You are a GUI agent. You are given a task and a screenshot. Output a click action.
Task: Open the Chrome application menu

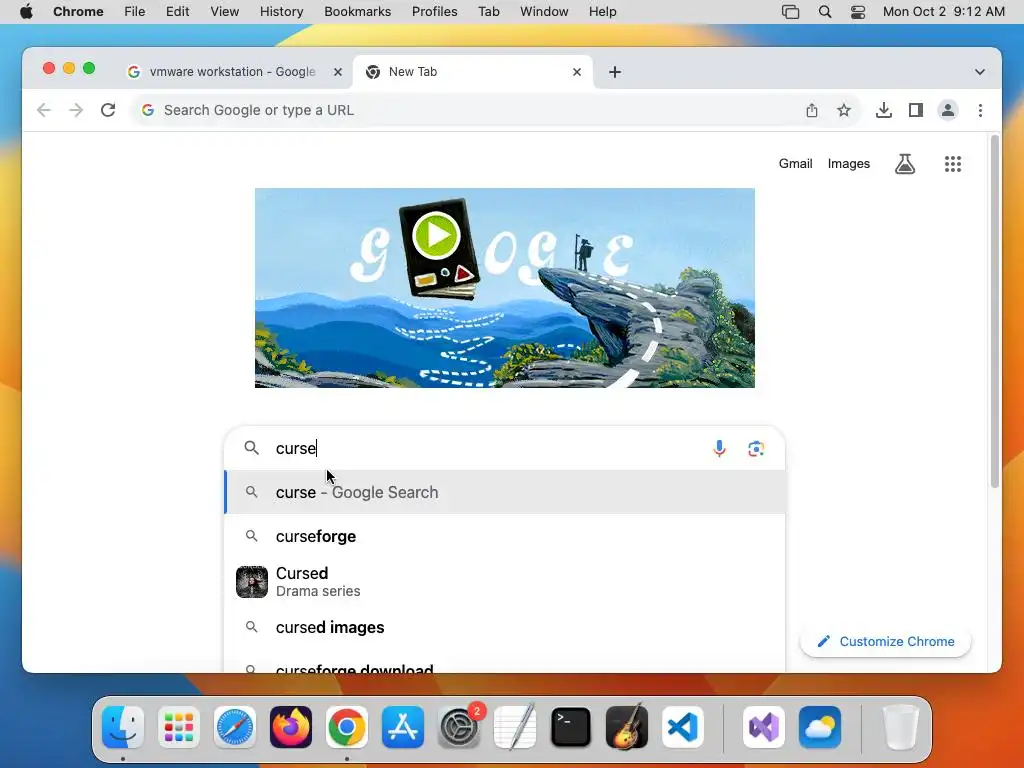[x=78, y=12]
